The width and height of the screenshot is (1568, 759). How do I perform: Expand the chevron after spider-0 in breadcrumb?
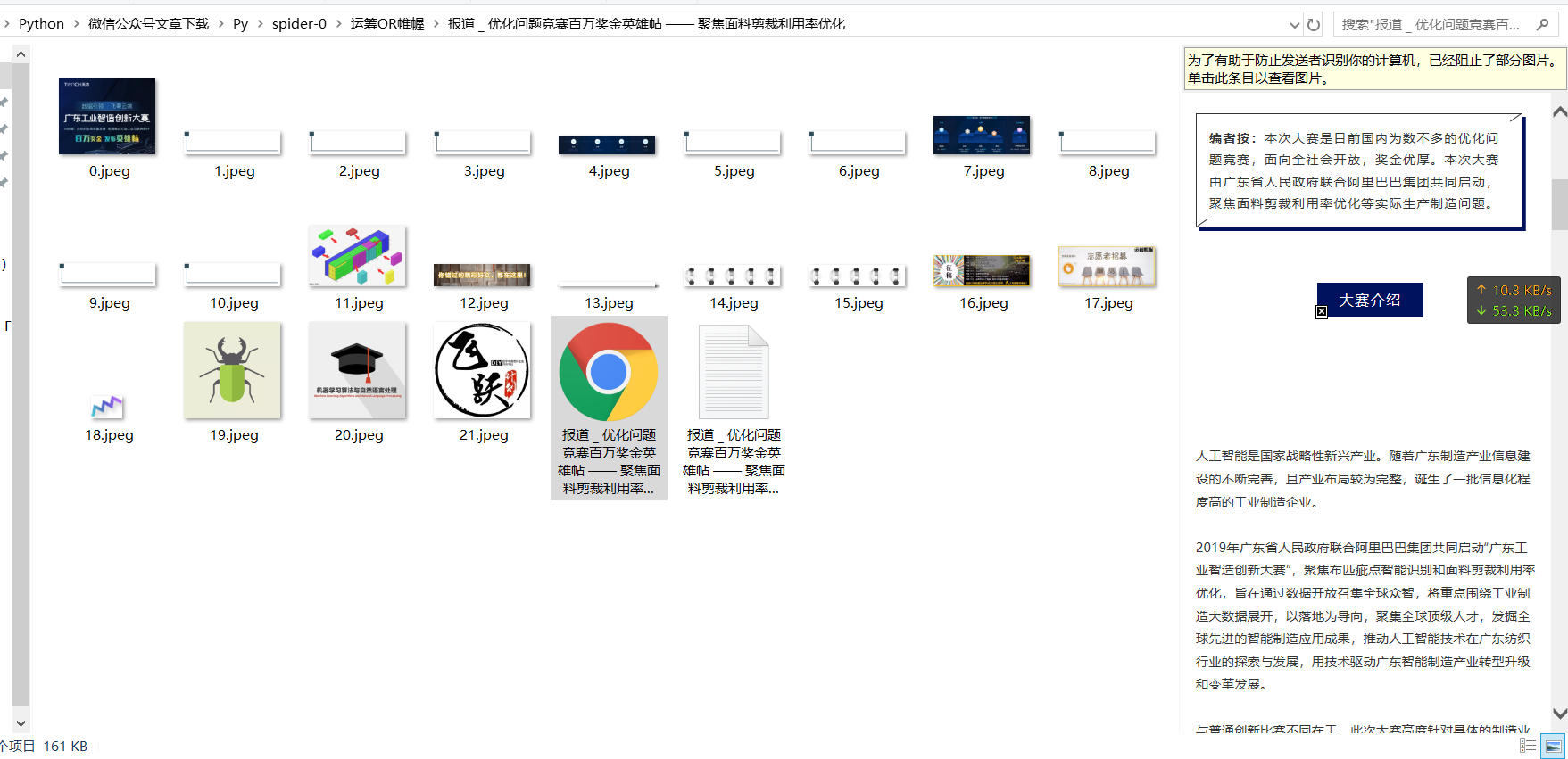pyautogui.click(x=339, y=24)
